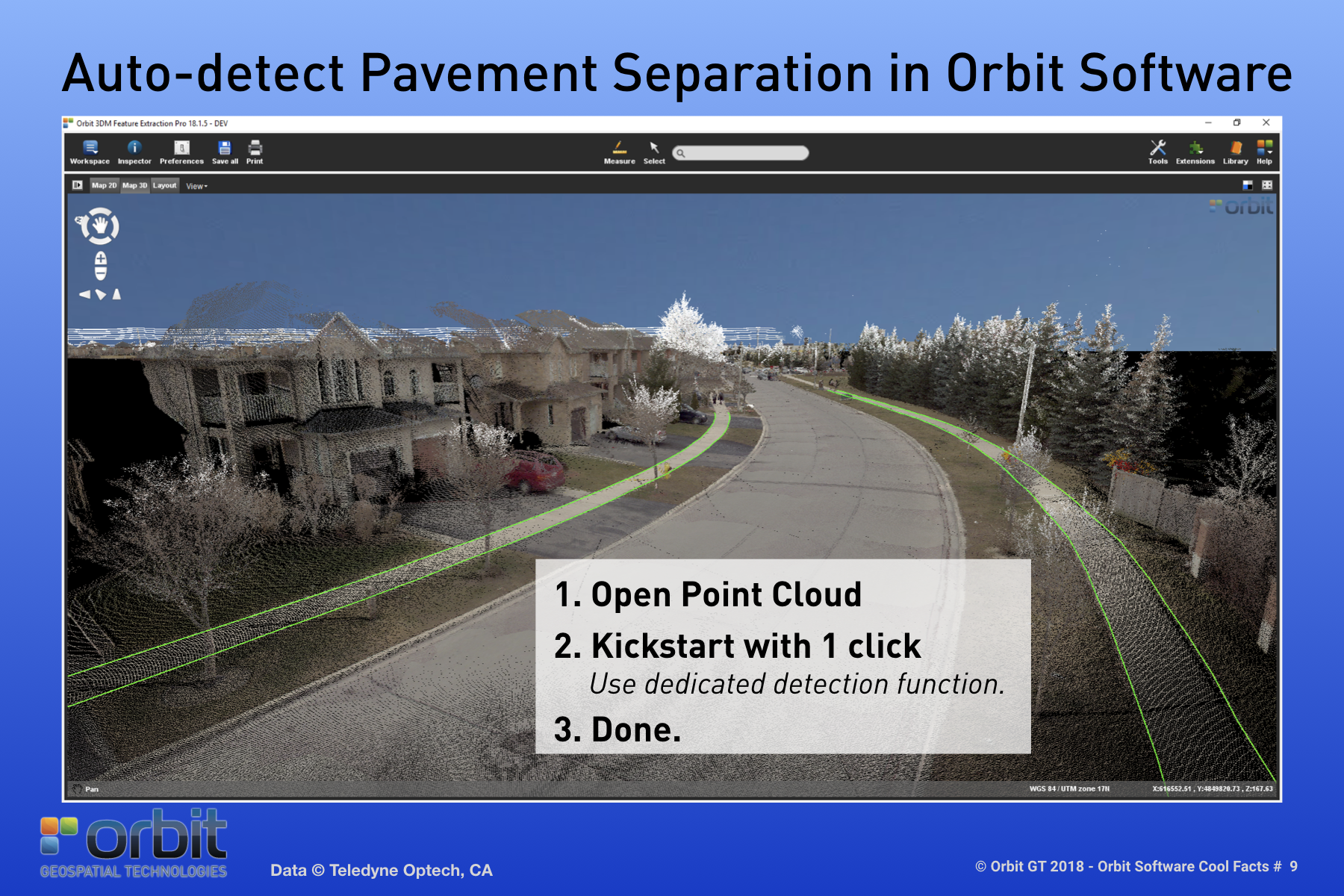The height and width of the screenshot is (896, 1344).
Task: Open Preferences from the toolbar
Action: click(181, 152)
